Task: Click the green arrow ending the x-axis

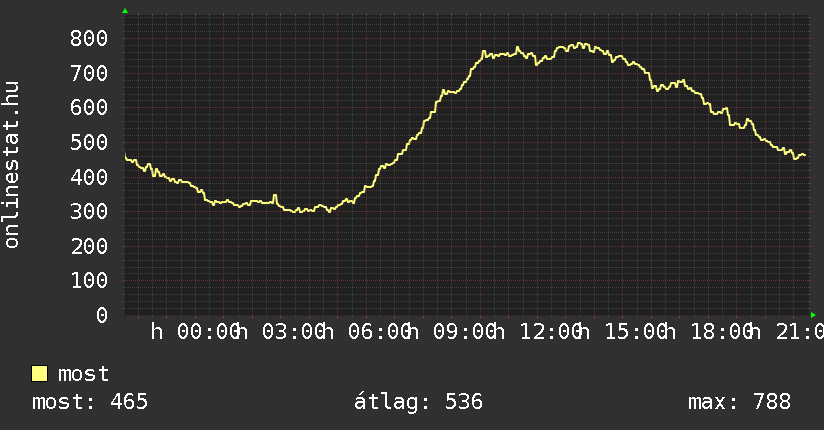Action: pos(813,315)
